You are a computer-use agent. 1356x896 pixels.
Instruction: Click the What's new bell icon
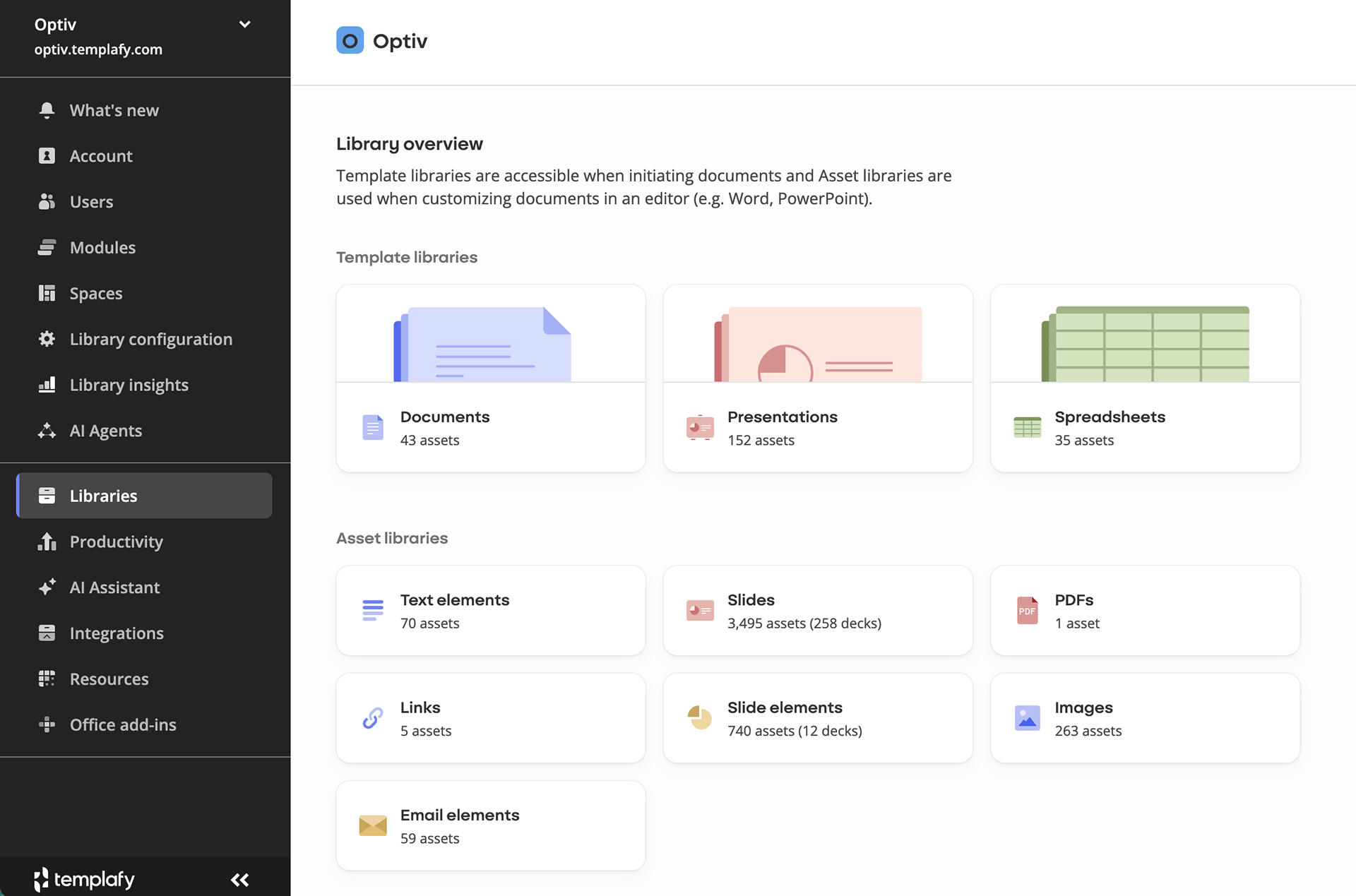tap(47, 110)
